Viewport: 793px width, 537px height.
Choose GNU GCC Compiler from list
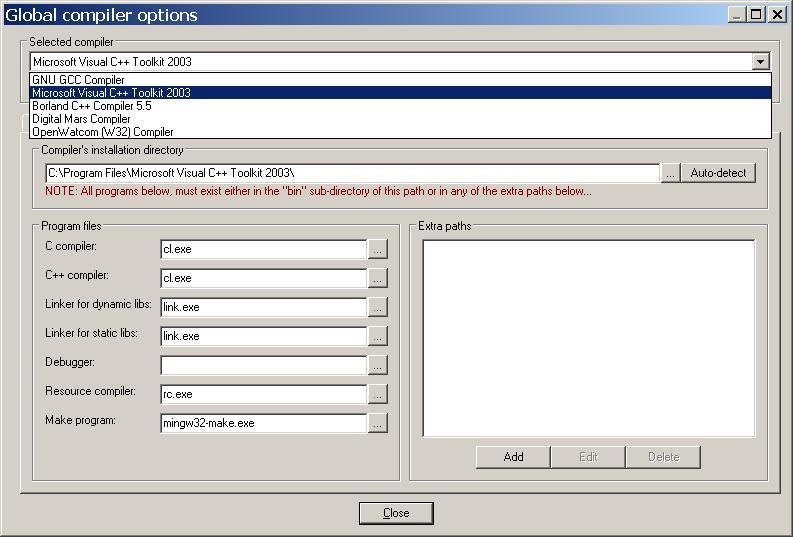401,80
